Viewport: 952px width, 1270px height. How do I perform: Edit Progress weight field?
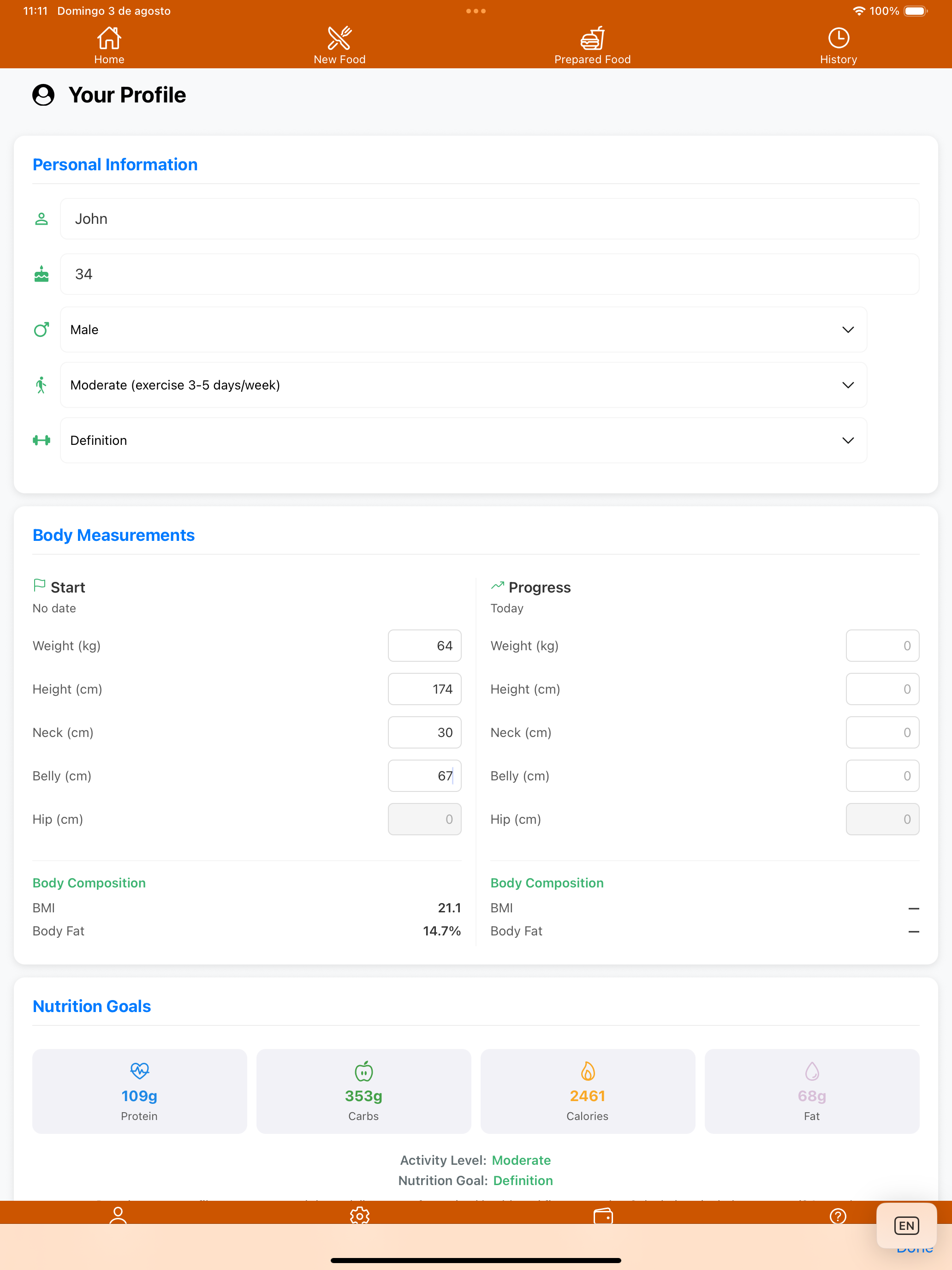point(882,645)
